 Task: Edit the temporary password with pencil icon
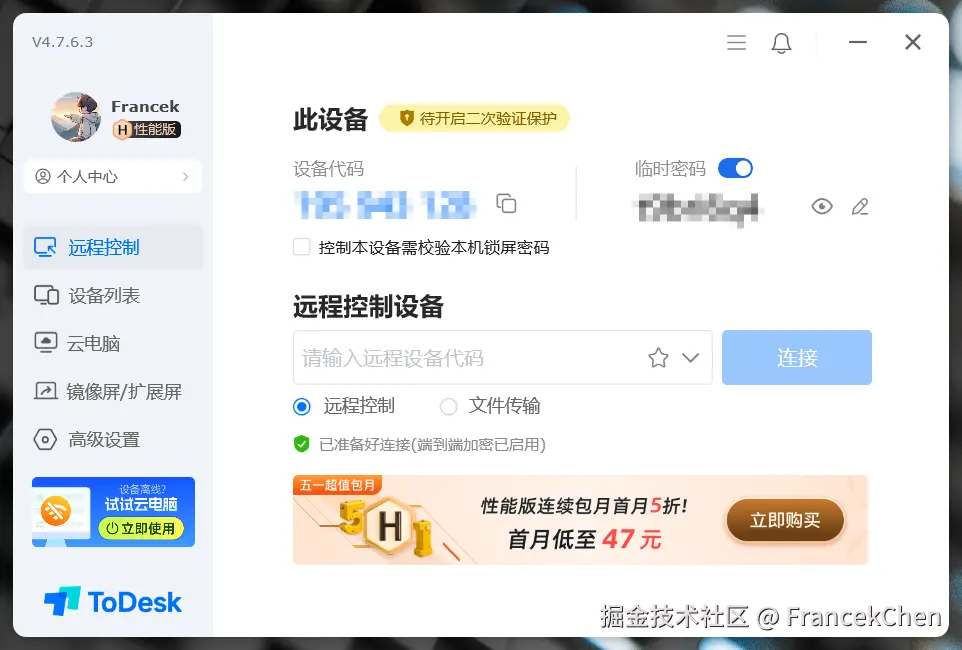[860, 207]
